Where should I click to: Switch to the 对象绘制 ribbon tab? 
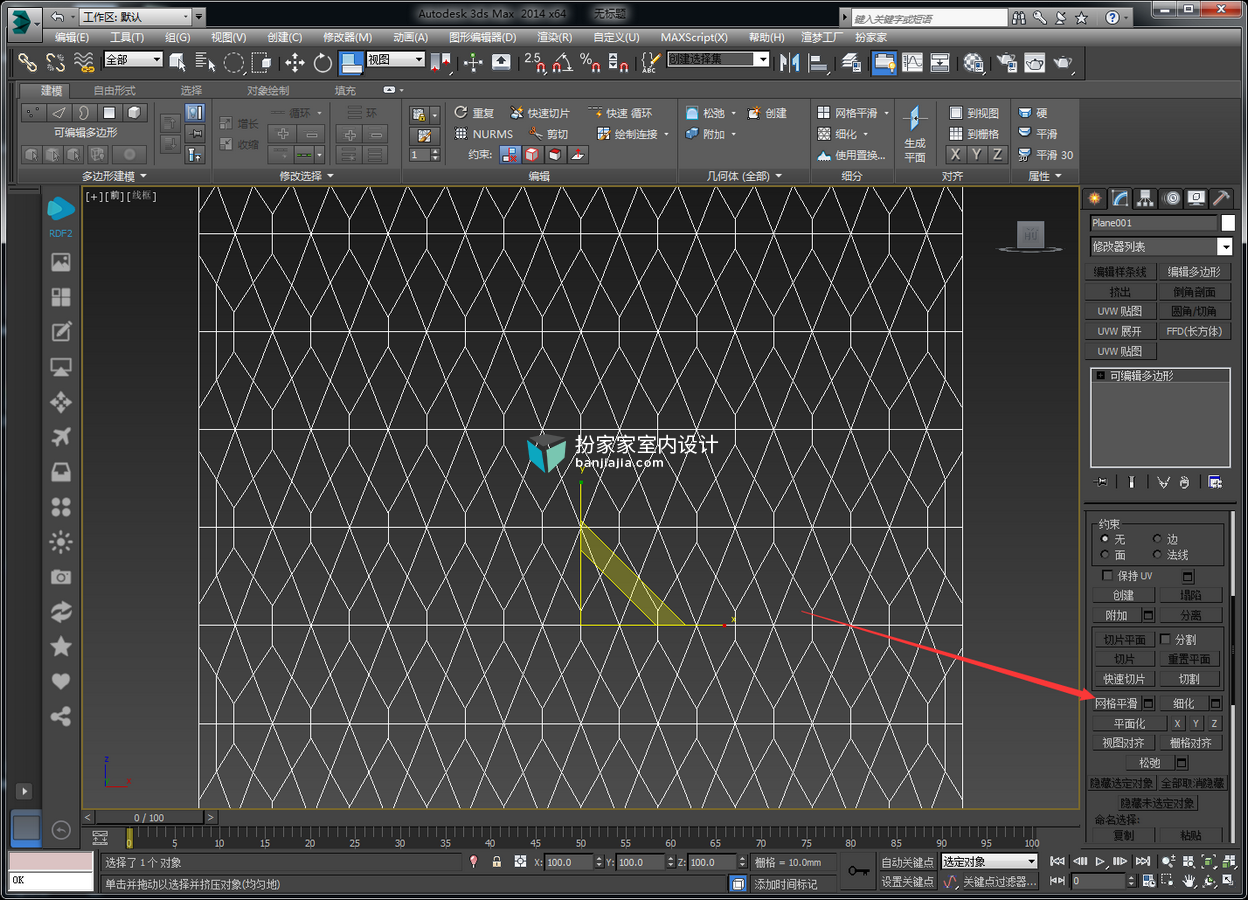(268, 90)
